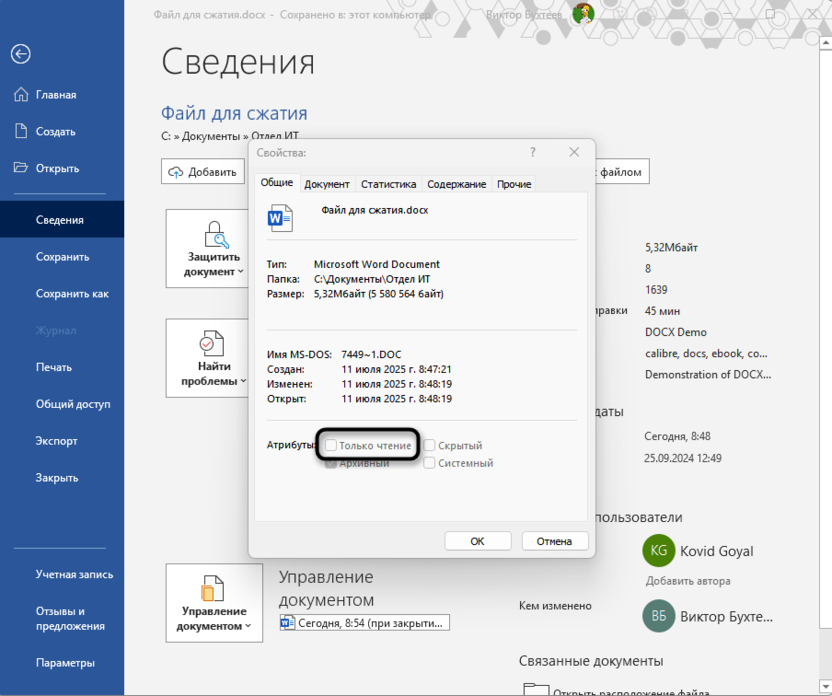Image resolution: width=832 pixels, height=696 pixels.
Task: Click the folder path C:\Документы\Отдел ИТ
Action: coord(372,279)
